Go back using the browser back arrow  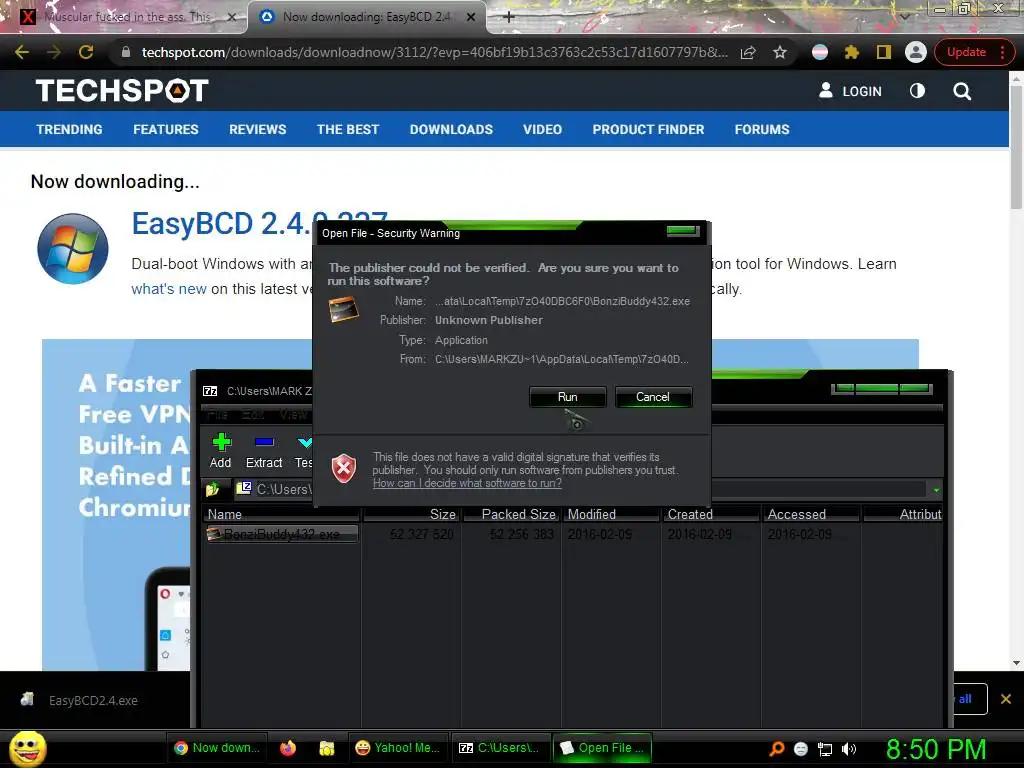click(x=22, y=52)
